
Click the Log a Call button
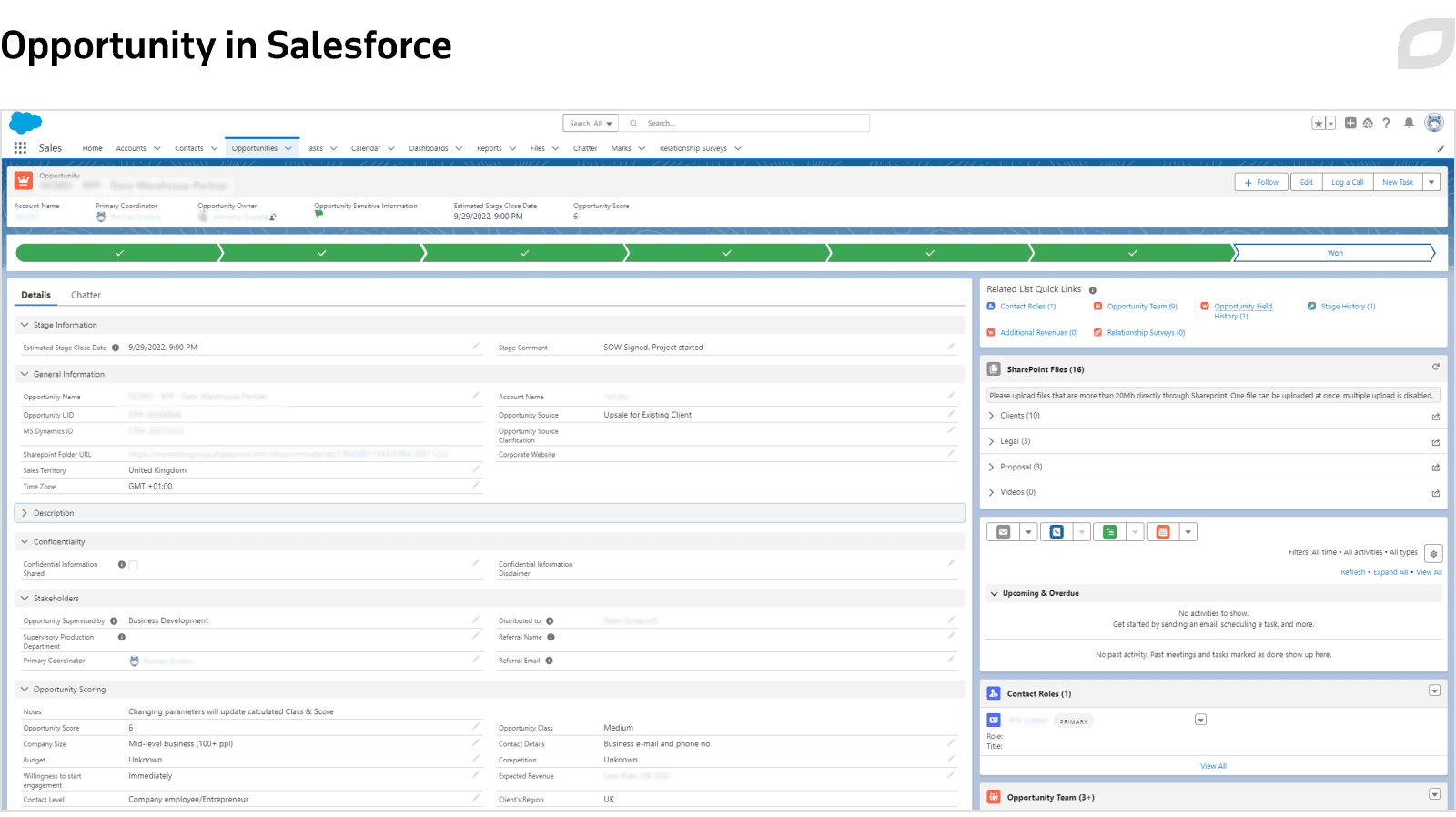[x=1348, y=182]
